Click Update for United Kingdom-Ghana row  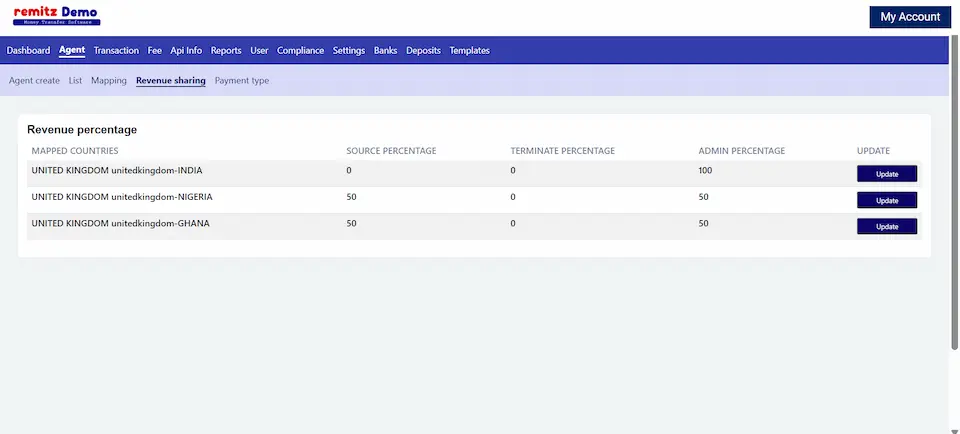[x=886, y=227]
